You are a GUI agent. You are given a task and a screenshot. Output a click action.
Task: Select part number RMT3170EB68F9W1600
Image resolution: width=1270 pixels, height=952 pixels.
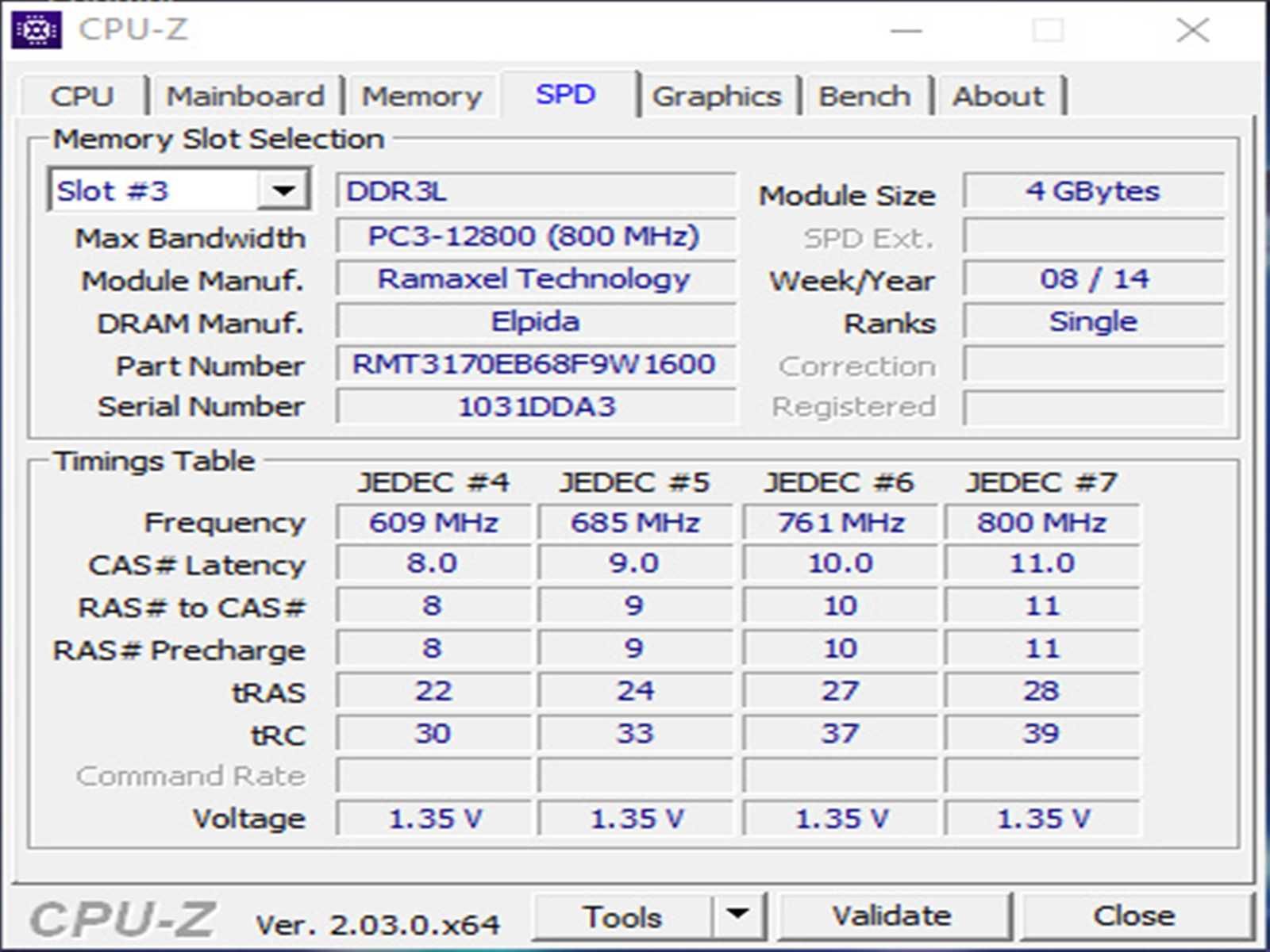(536, 364)
